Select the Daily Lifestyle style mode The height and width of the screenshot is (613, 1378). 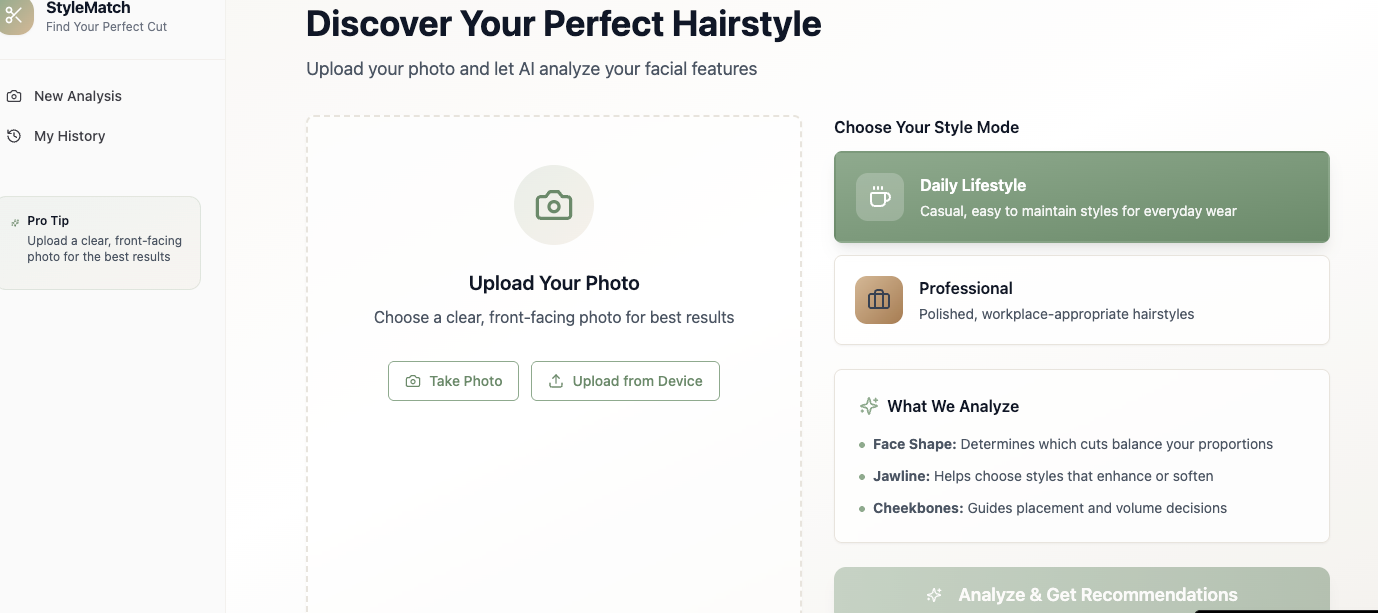point(1082,197)
